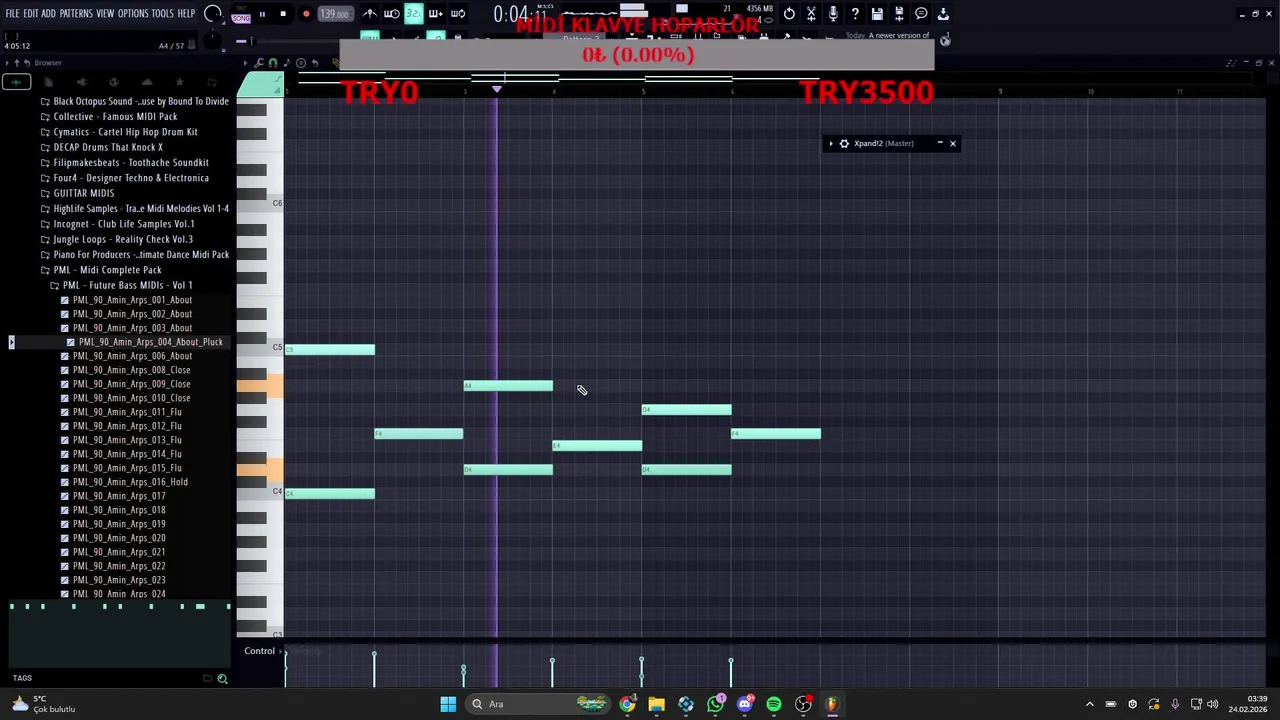
Task: Expand Black Octopus Sound folder
Action: click(135, 101)
